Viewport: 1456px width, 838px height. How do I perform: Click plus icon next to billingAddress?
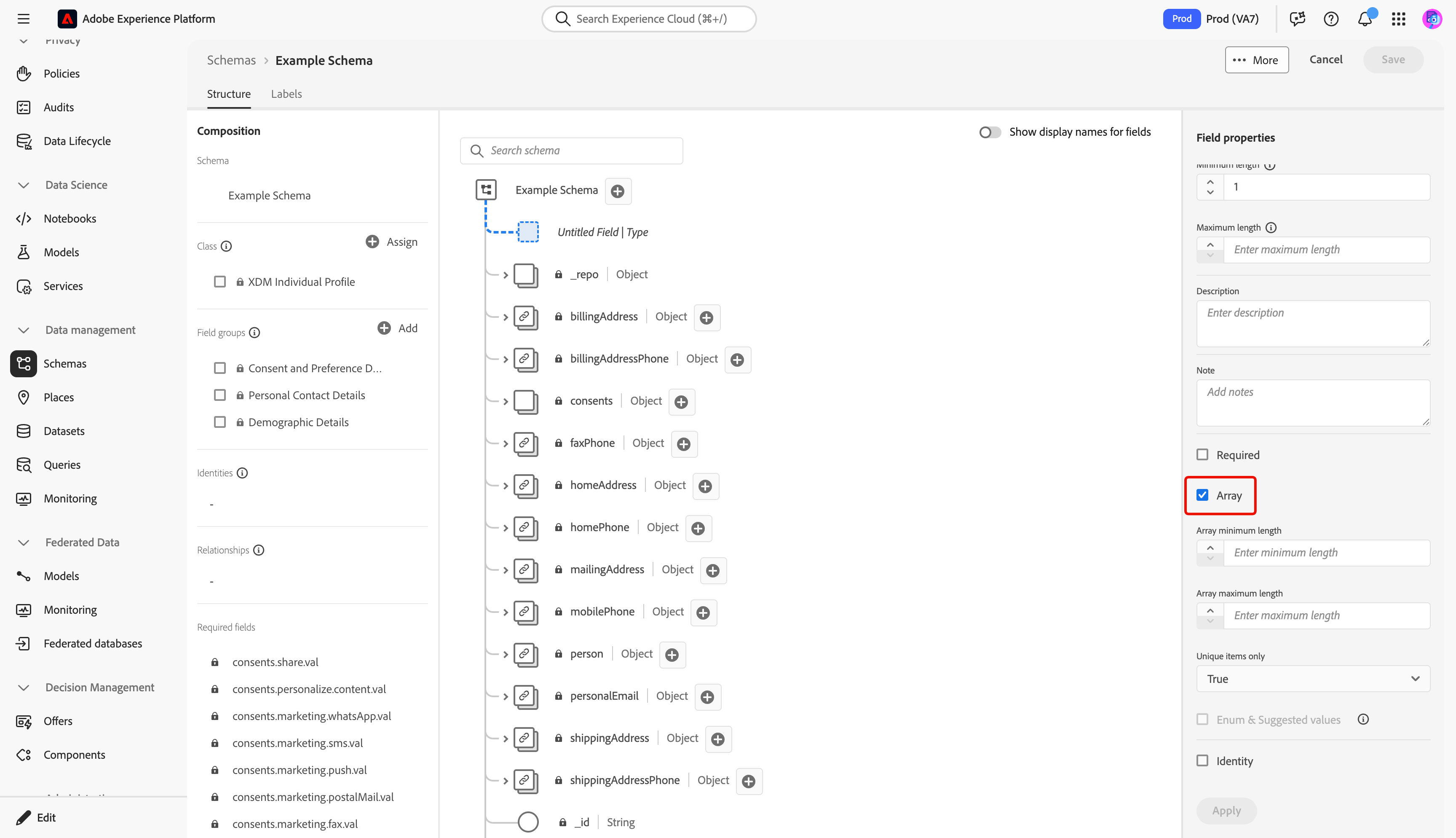pos(707,317)
